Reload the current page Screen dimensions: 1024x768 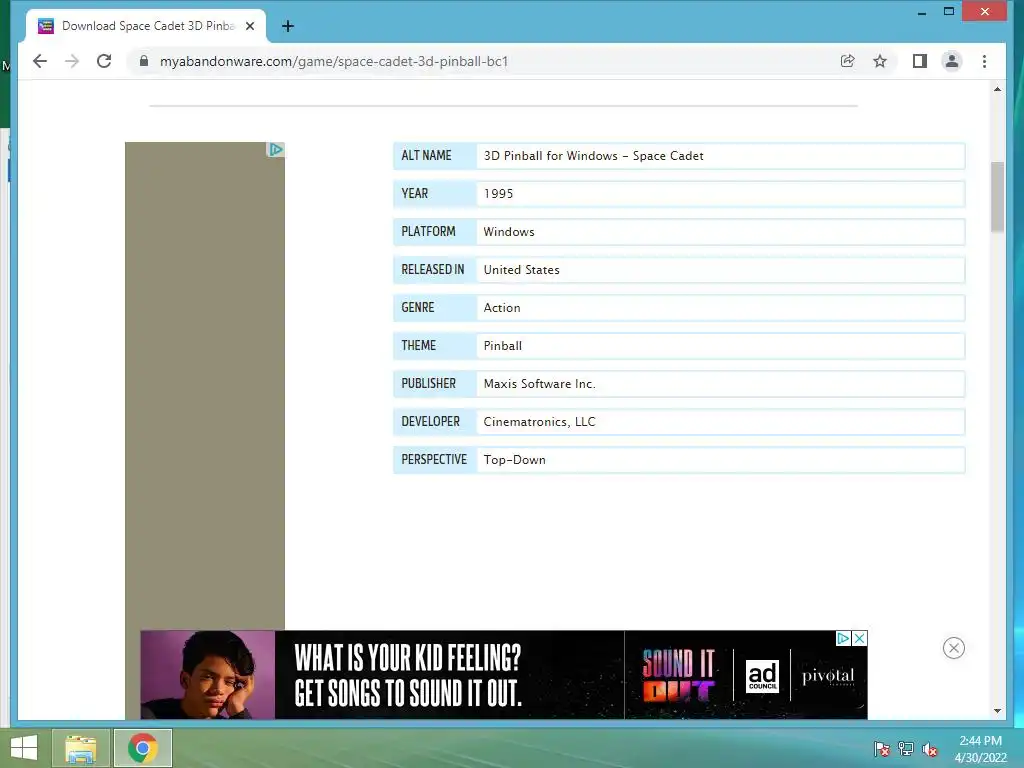(104, 61)
